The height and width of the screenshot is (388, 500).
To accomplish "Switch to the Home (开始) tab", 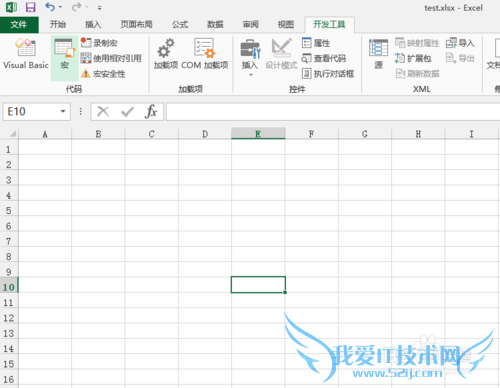I will [x=58, y=24].
